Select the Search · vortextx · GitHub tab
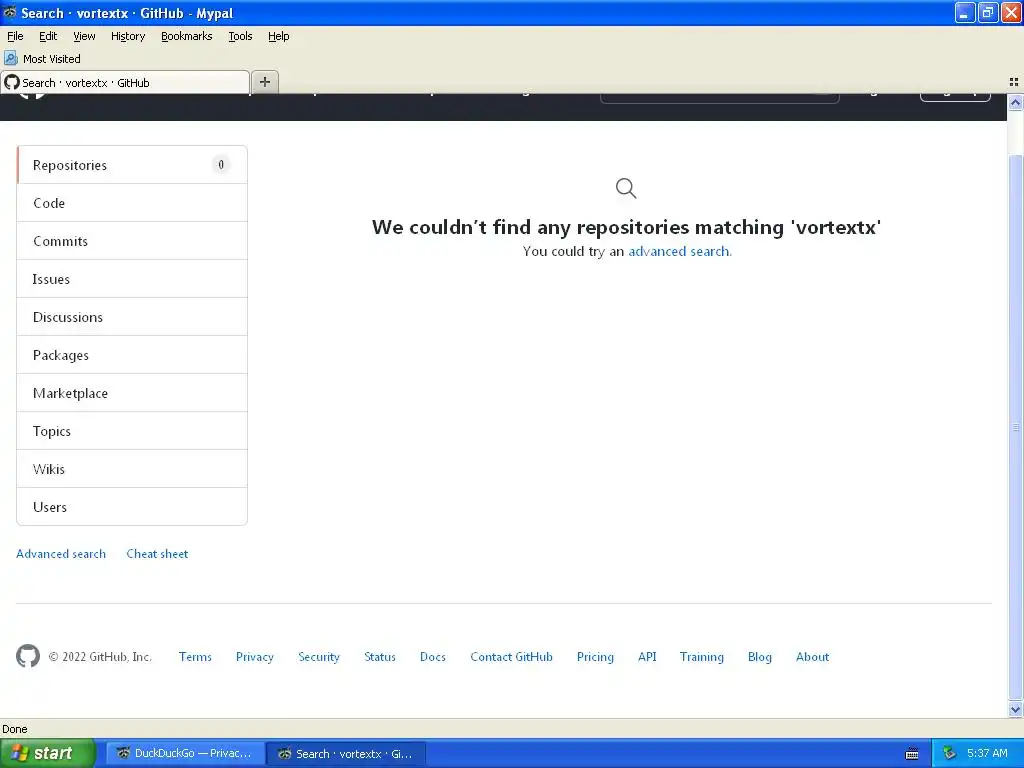The image size is (1024, 768). coord(125,82)
